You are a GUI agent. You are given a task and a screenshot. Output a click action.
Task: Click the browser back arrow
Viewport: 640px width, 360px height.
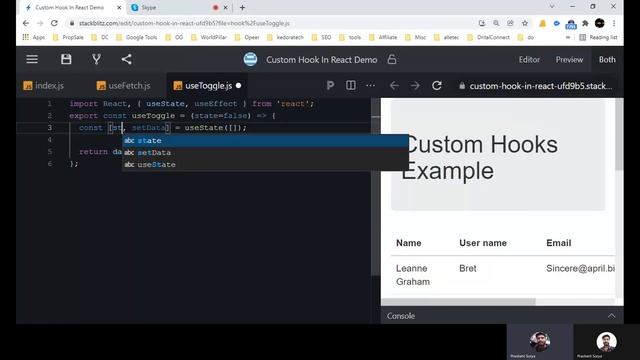26,23
